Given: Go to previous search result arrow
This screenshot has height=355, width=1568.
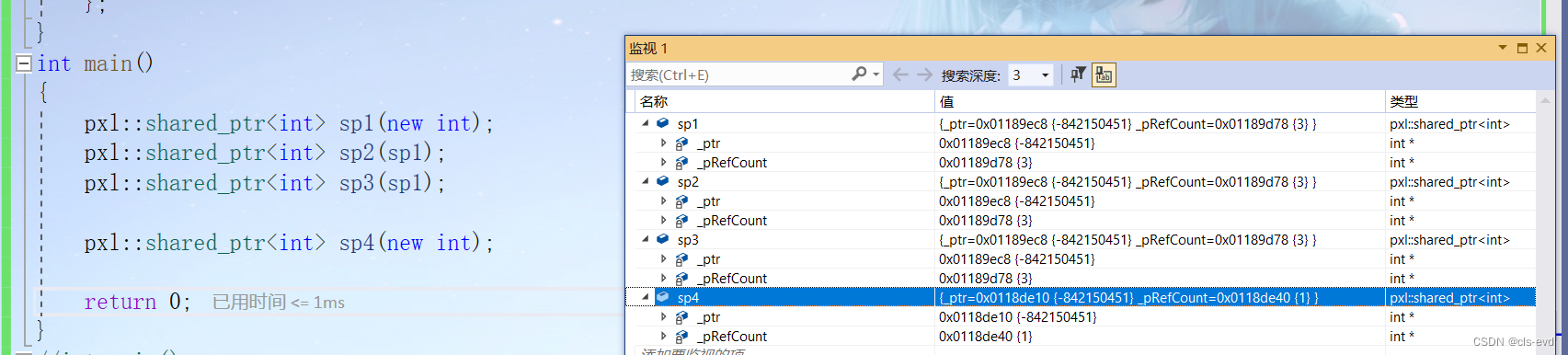Looking at the screenshot, I should (x=900, y=74).
